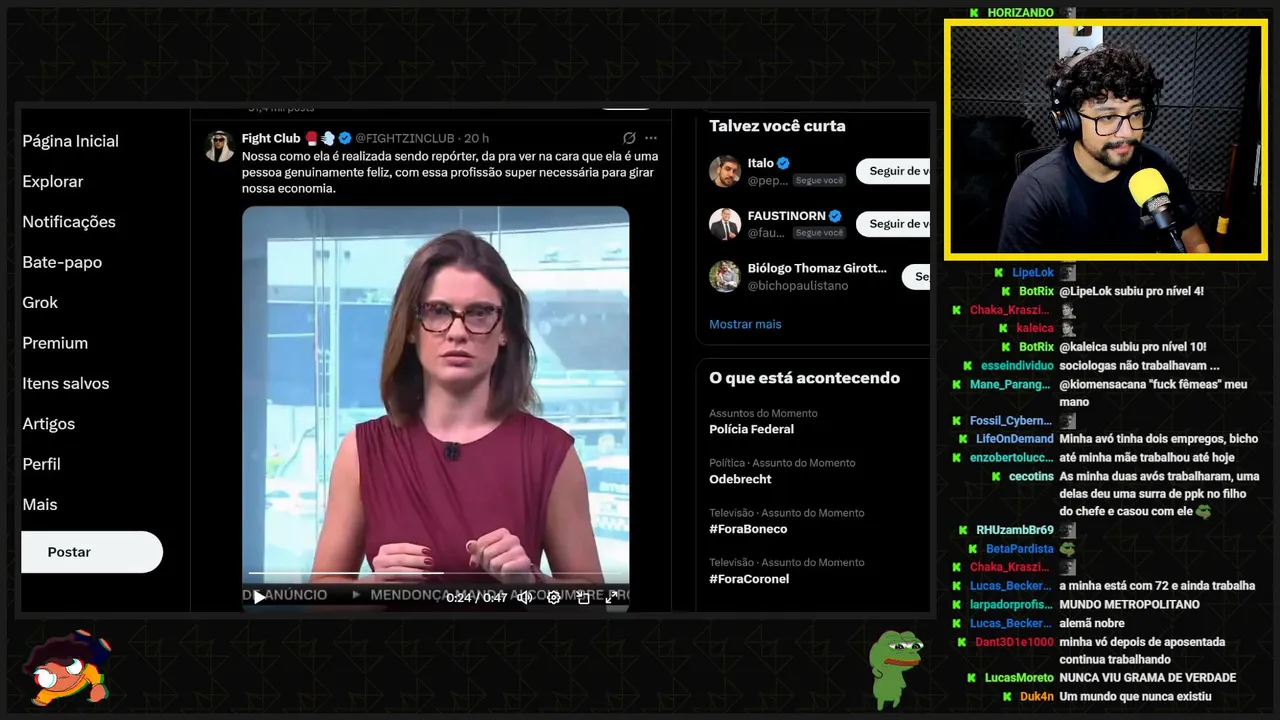
Task: Click chat username HORIZANDO
Action: (1021, 13)
